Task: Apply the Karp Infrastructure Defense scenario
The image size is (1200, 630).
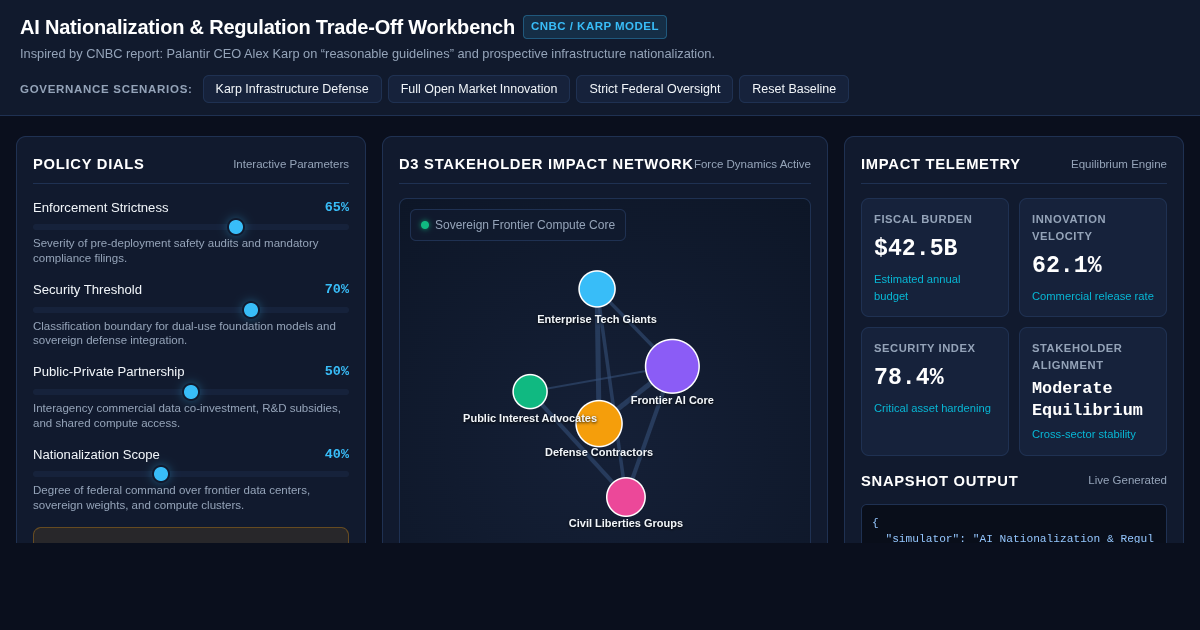Action: click(x=292, y=89)
